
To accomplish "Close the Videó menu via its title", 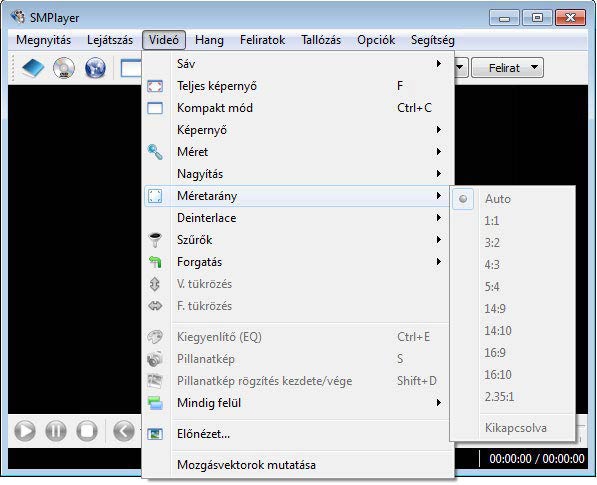I will point(164,40).
